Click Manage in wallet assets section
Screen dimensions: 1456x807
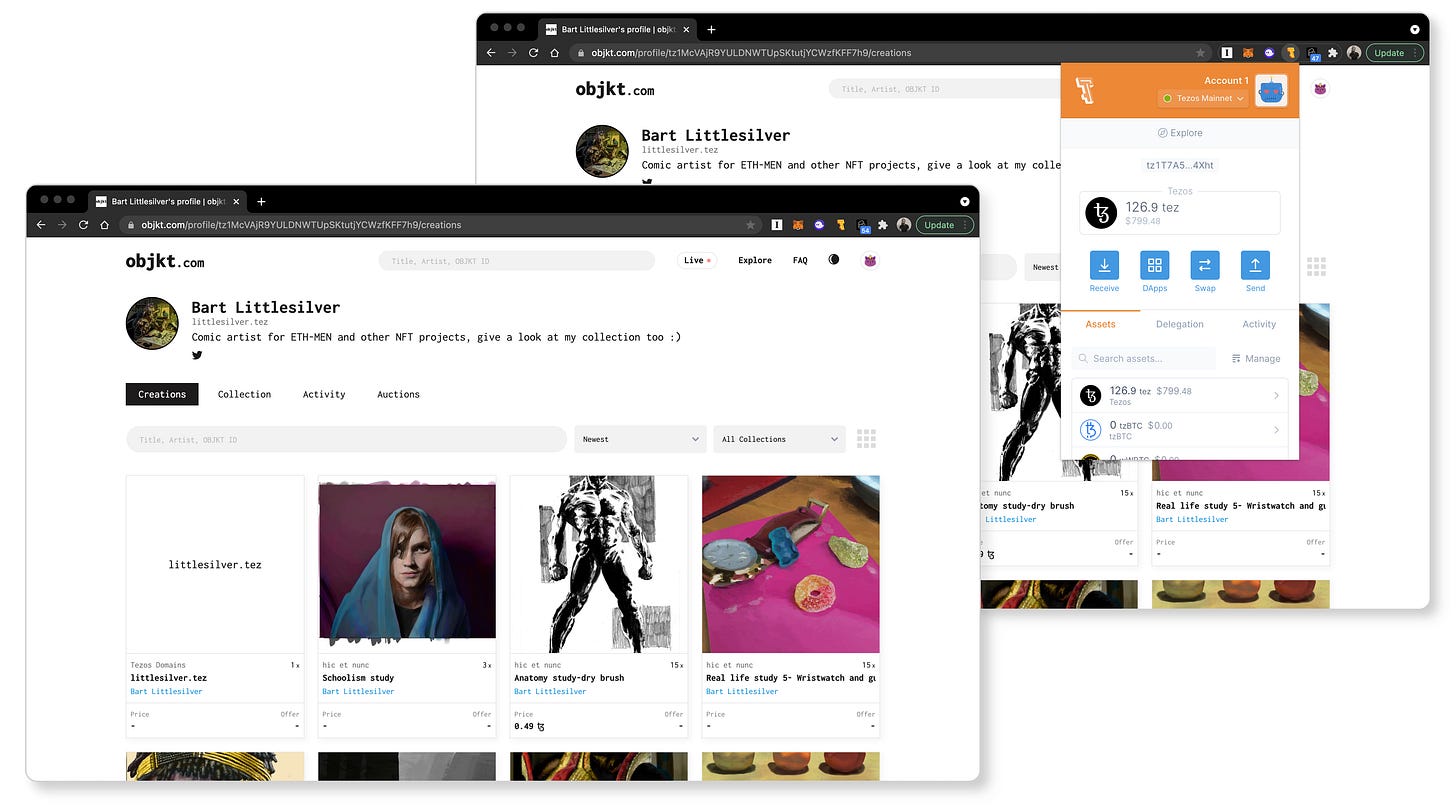point(1256,358)
